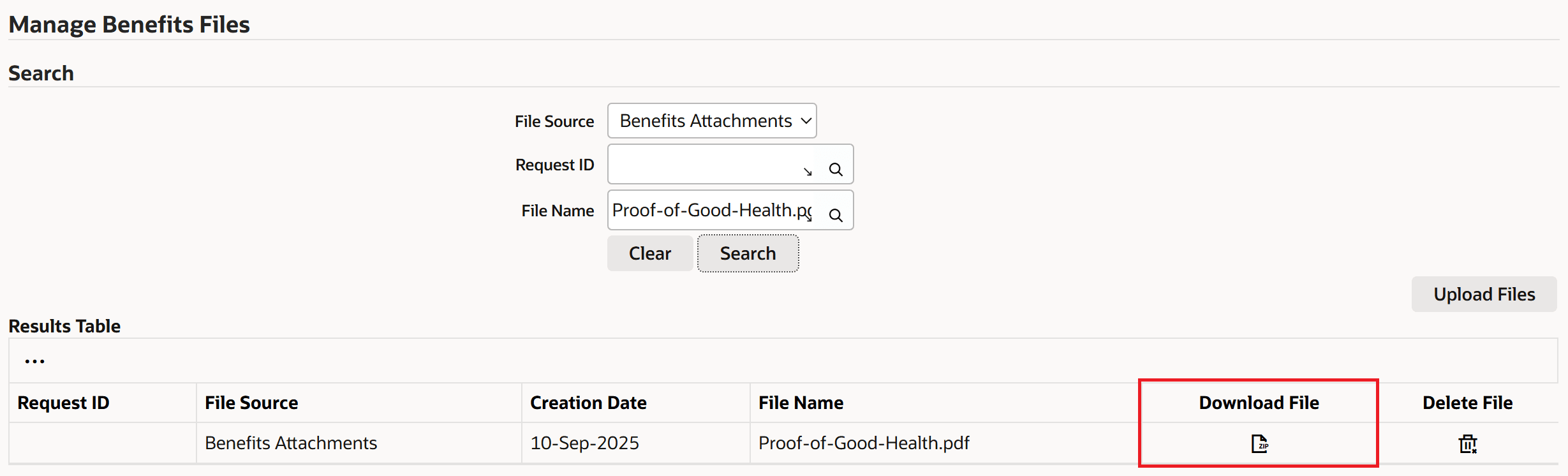
Task: Click Upload Files
Action: pos(1484,294)
